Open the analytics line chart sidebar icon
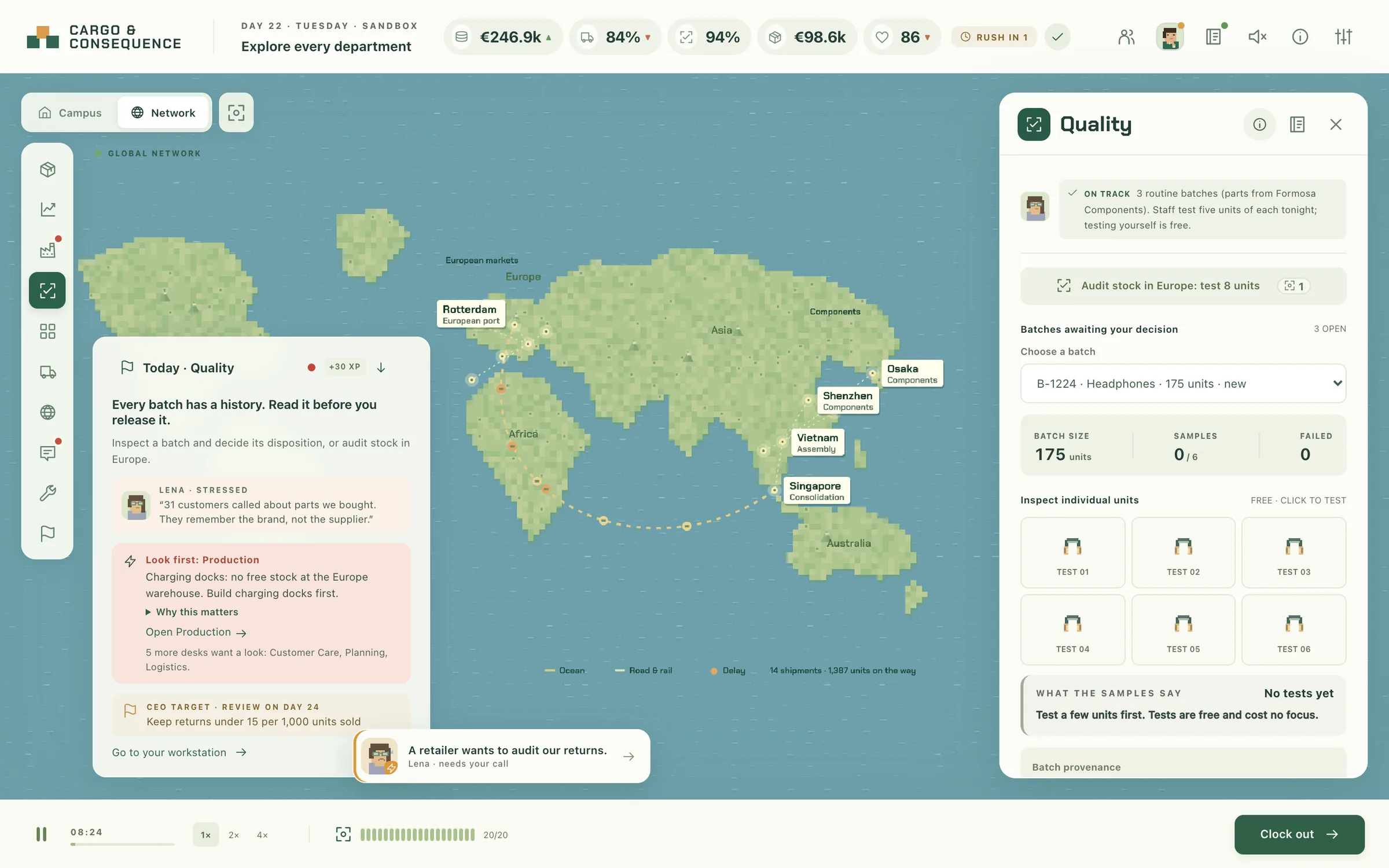This screenshot has width=1389, height=868. coord(47,209)
